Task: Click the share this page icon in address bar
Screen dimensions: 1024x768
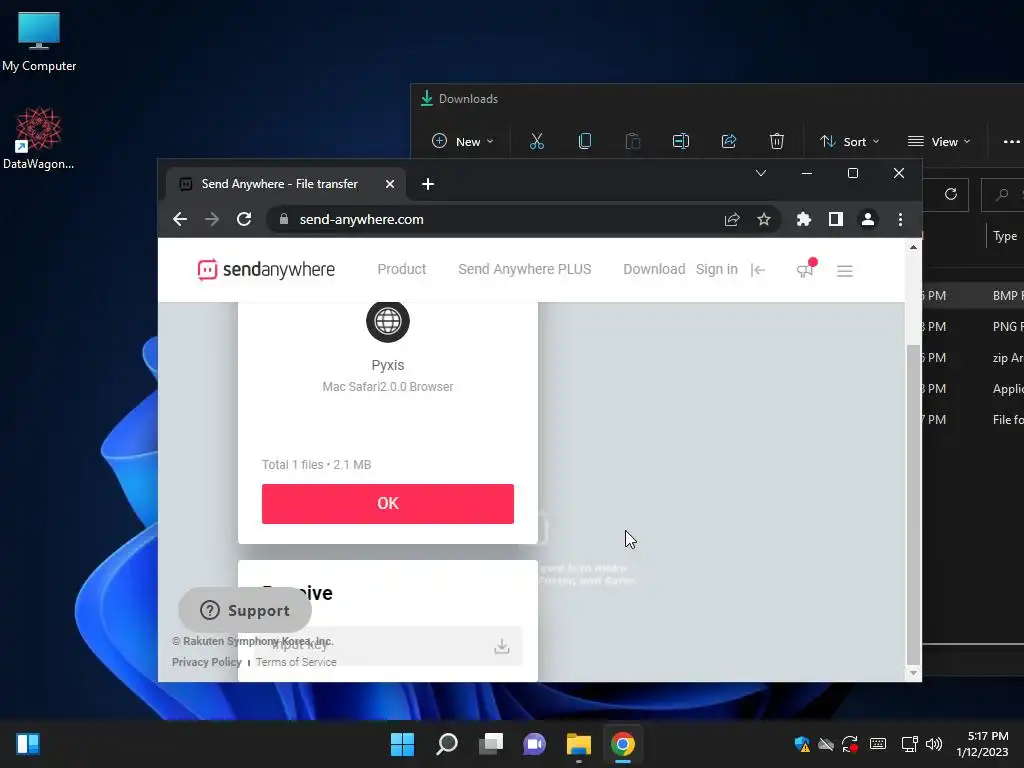Action: 732,219
